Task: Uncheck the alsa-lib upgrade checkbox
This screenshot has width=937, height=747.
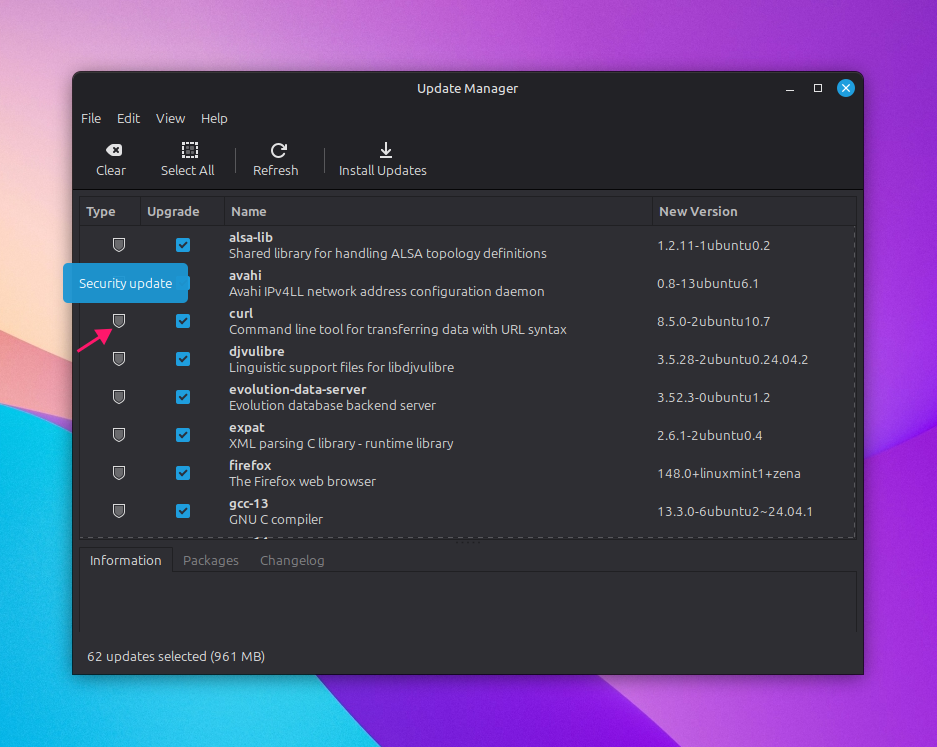Action: tap(183, 245)
